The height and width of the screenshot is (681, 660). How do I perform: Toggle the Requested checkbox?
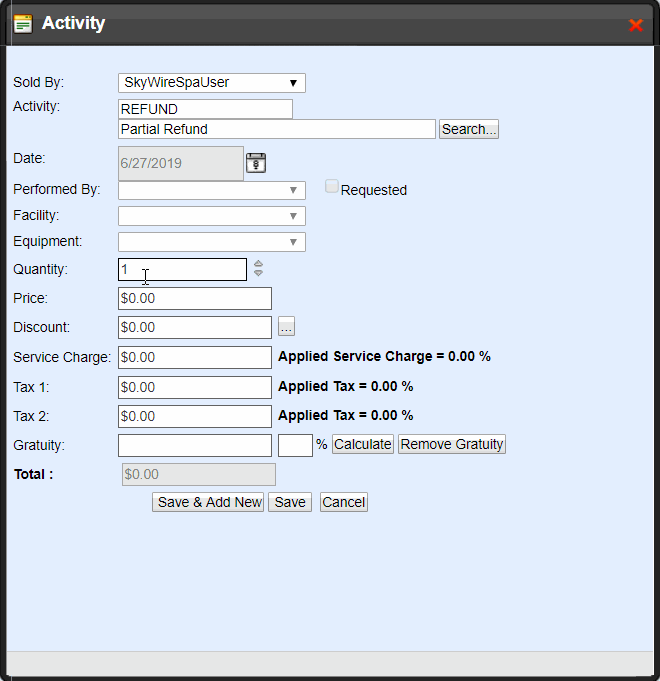tap(332, 187)
